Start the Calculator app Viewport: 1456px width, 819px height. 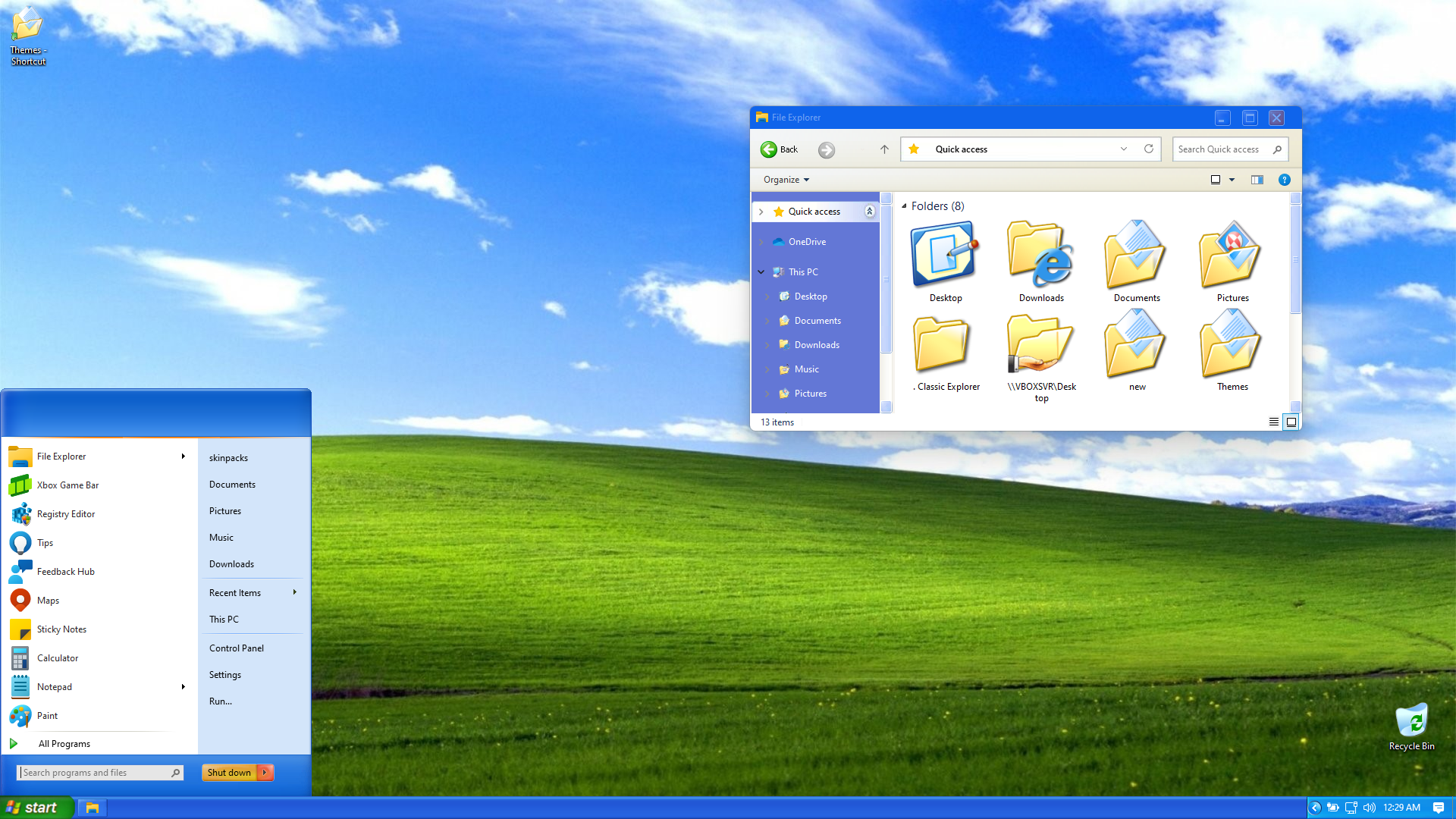(57, 657)
